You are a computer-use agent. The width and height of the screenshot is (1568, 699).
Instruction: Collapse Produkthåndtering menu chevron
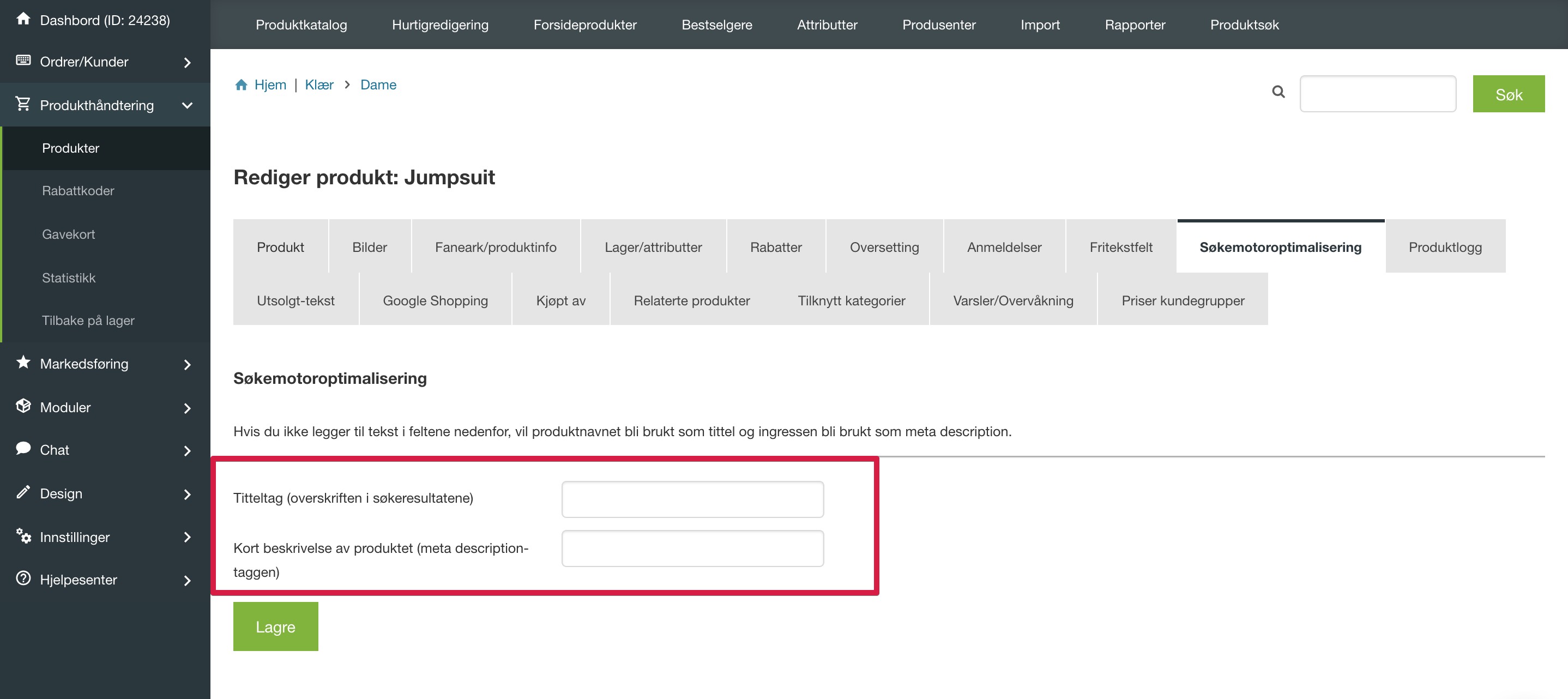click(188, 105)
